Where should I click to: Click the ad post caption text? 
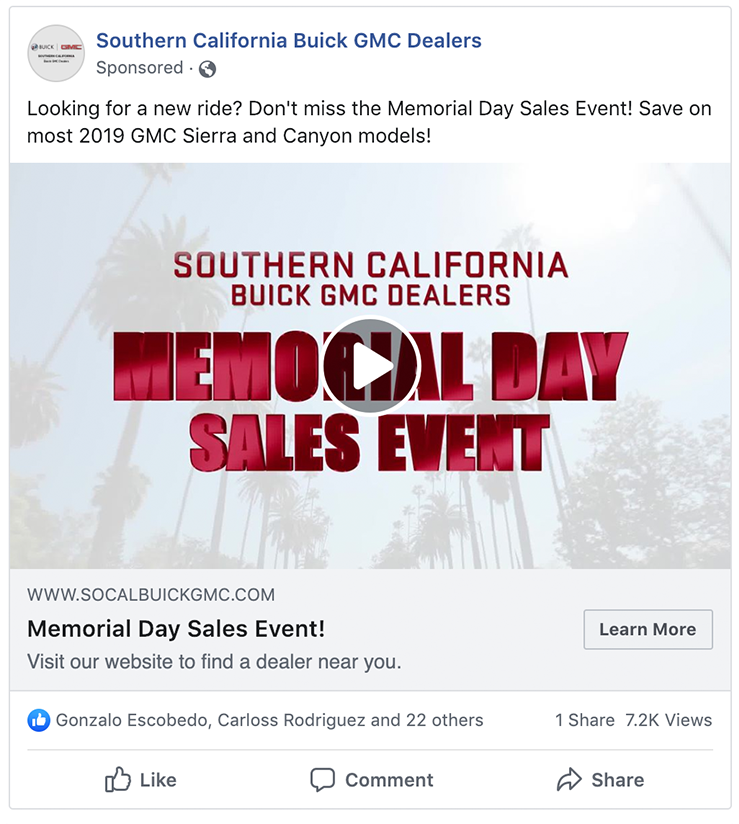pyautogui.click(x=369, y=121)
